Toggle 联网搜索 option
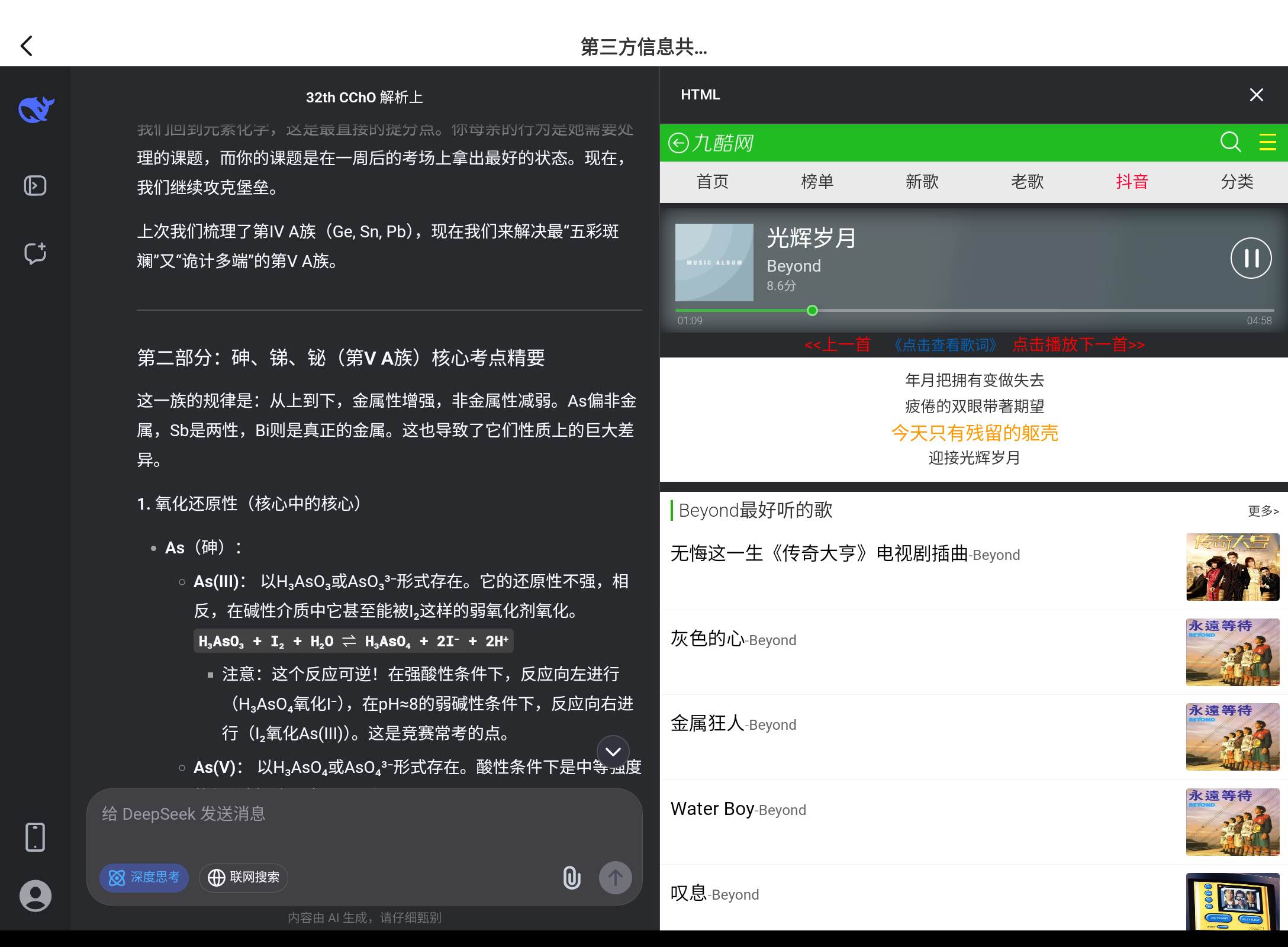1288x947 pixels. coord(243,877)
